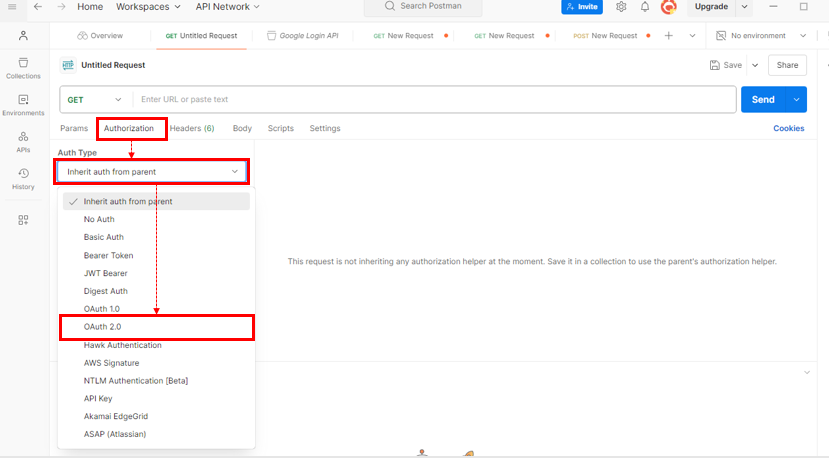This screenshot has width=829, height=458.
Task: Click the Share button
Action: (787, 65)
